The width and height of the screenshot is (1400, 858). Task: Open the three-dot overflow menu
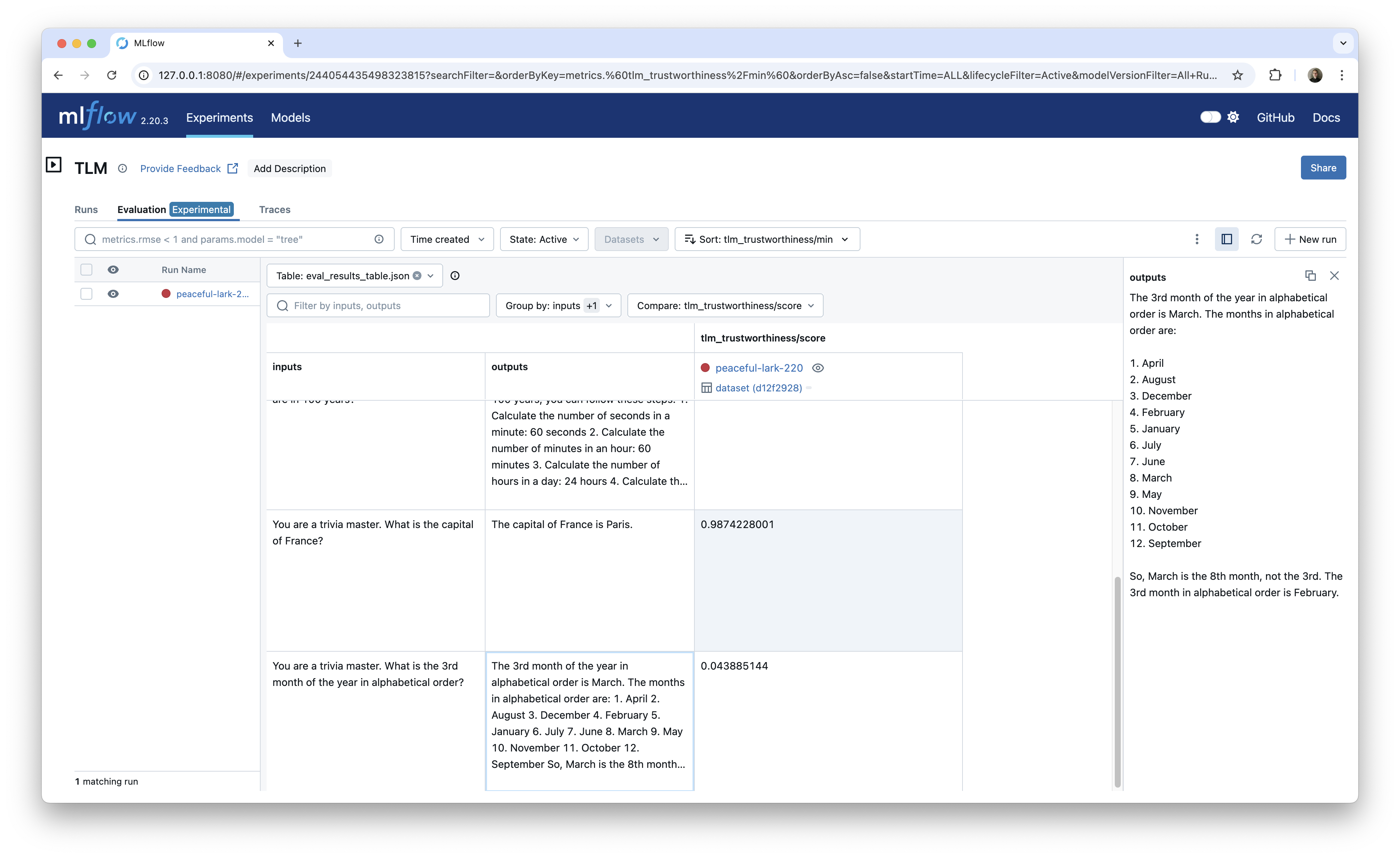[x=1197, y=239]
